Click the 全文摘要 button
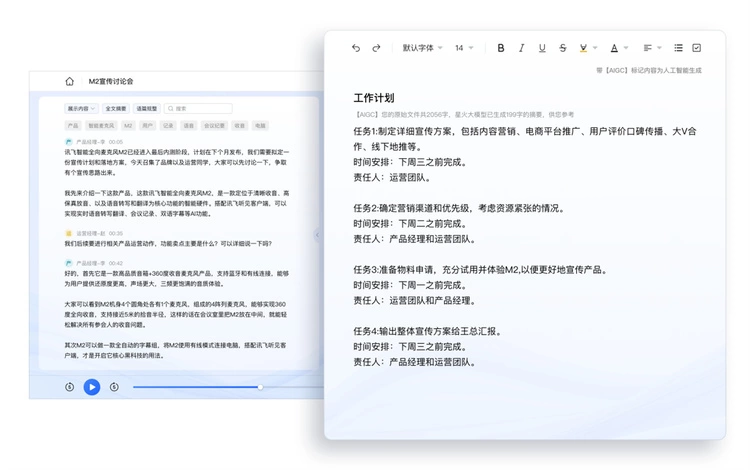The height and width of the screenshot is (470, 750). (x=116, y=108)
